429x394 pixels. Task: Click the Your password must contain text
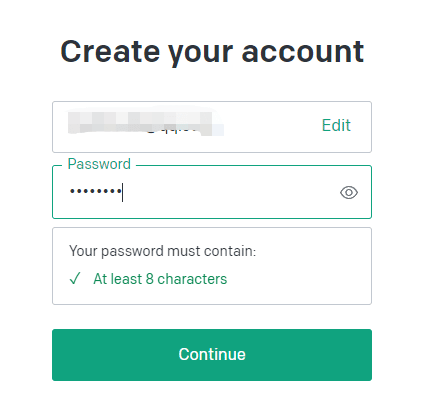(x=163, y=251)
